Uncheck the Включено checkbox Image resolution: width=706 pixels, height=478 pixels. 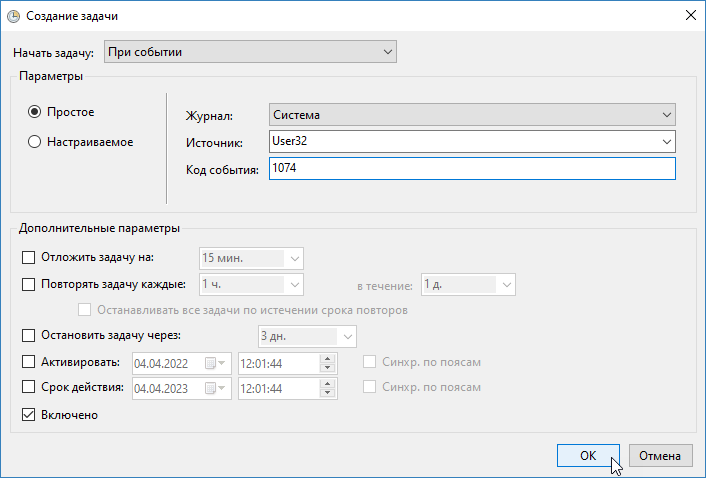(28, 414)
